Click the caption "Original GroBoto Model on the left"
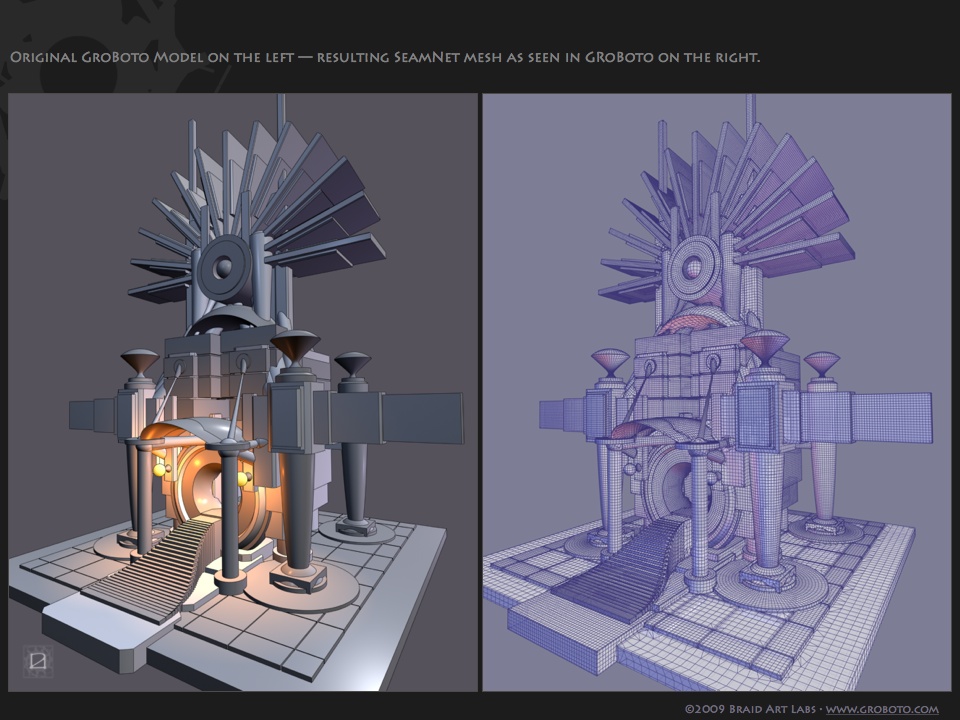The height and width of the screenshot is (720, 960). click(152, 58)
